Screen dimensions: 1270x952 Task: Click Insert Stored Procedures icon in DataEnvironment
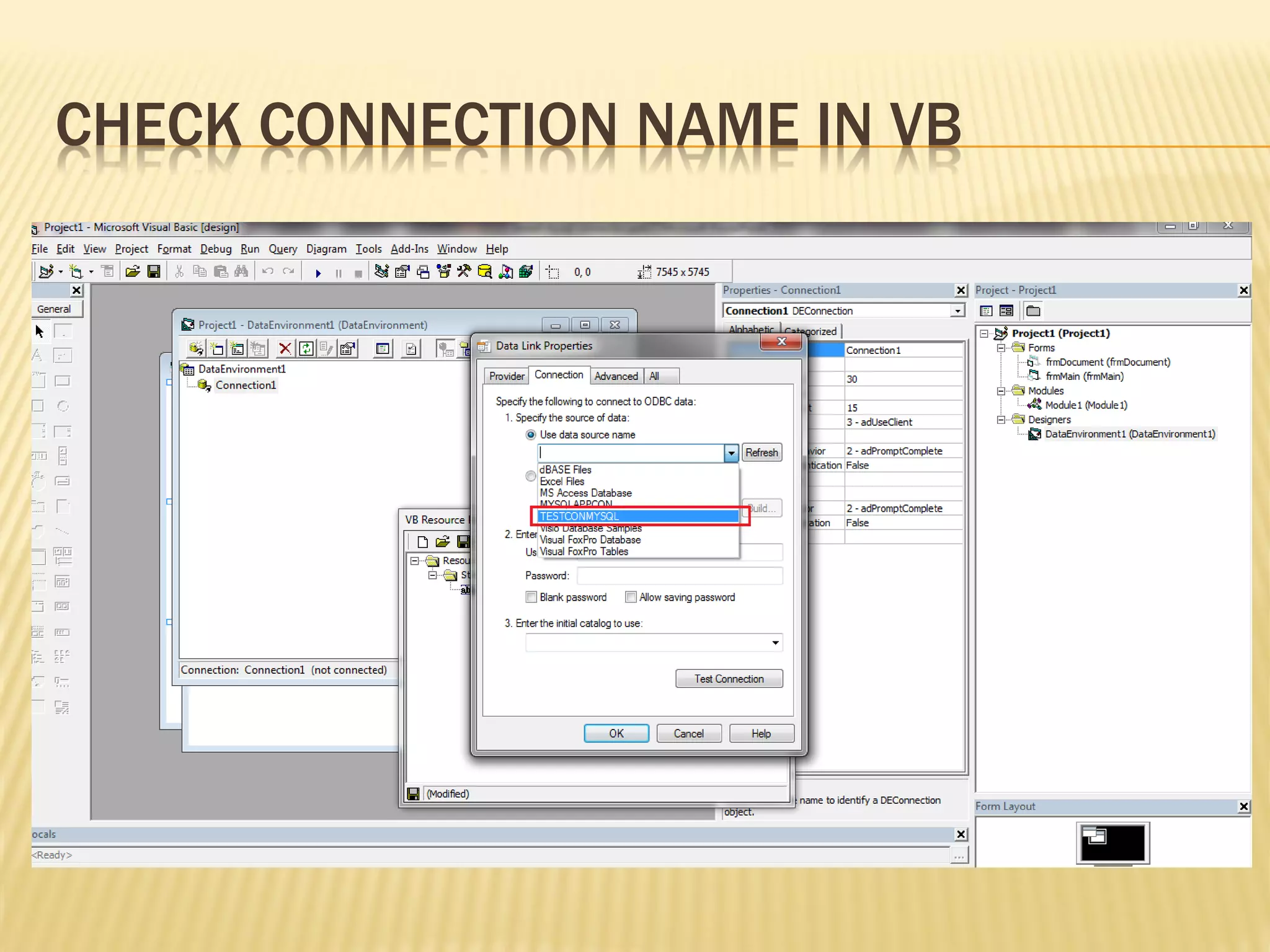click(238, 349)
